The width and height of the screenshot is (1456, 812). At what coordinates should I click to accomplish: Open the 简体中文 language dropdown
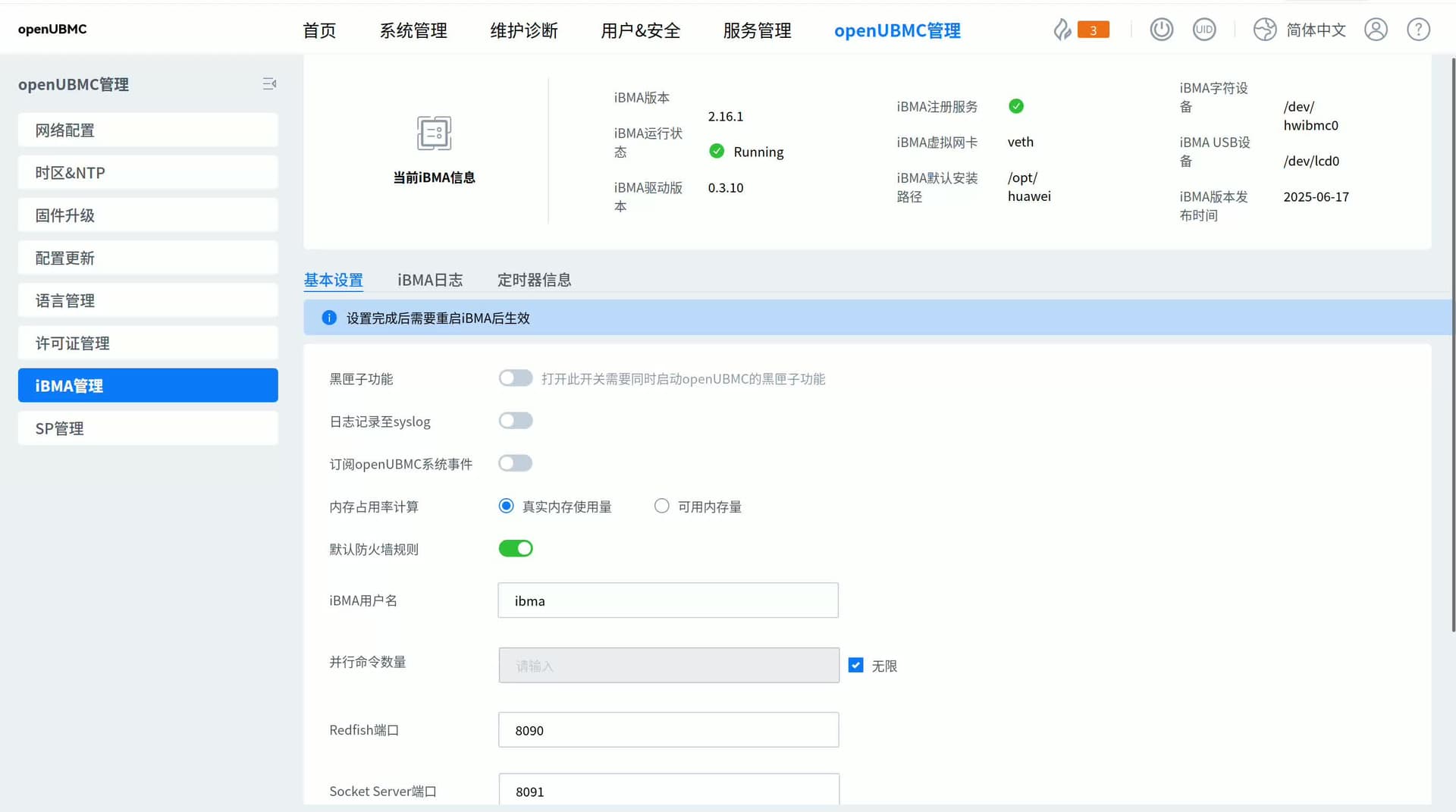(x=1316, y=30)
